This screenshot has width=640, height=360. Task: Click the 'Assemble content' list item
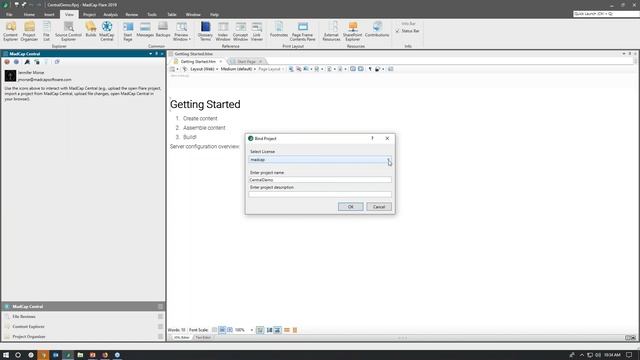(x=204, y=128)
